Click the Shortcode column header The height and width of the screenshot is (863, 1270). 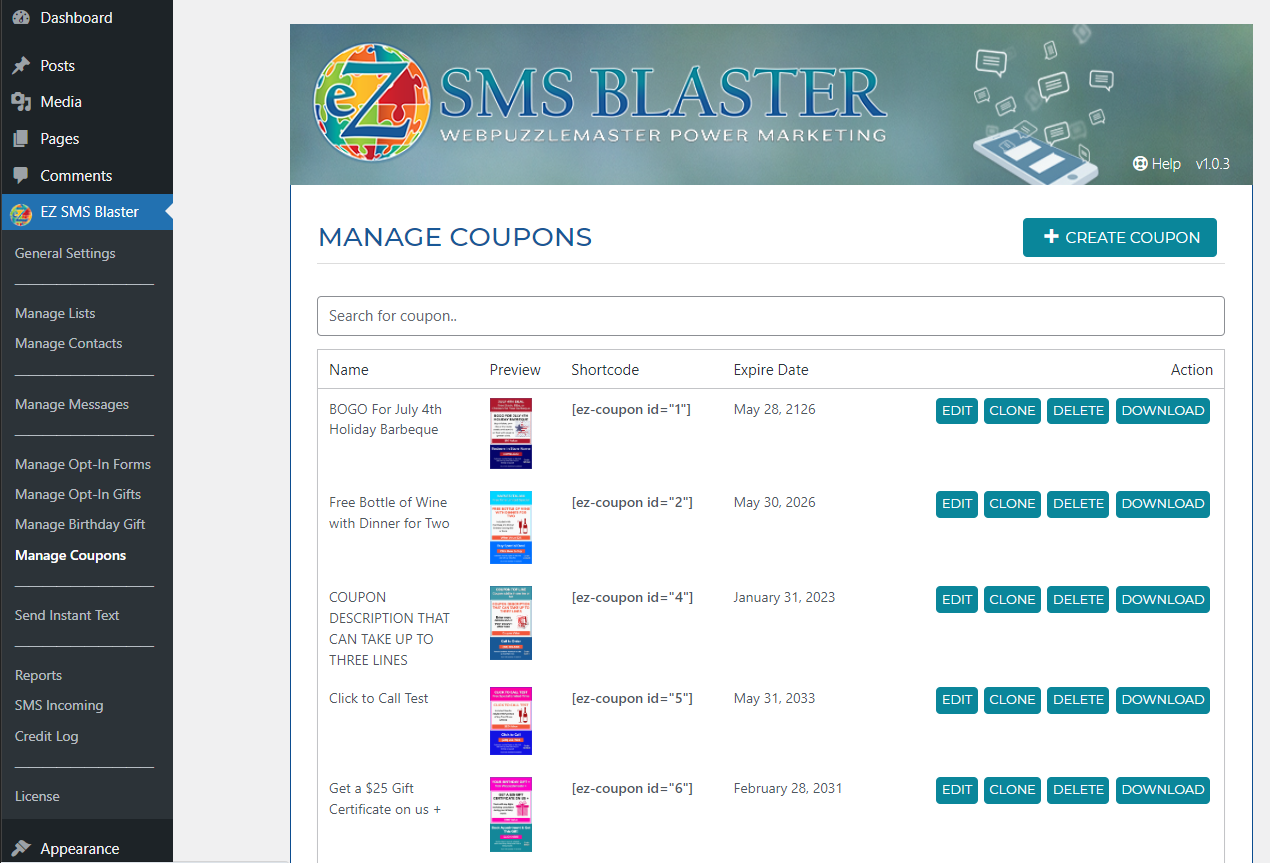pos(605,370)
